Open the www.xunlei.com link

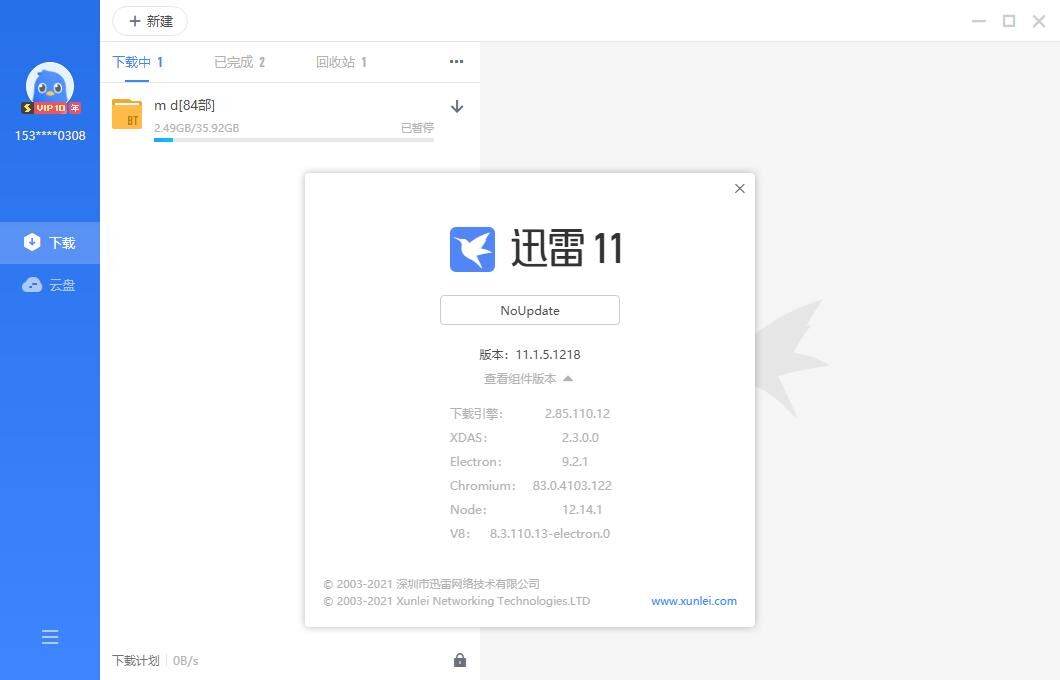693,601
